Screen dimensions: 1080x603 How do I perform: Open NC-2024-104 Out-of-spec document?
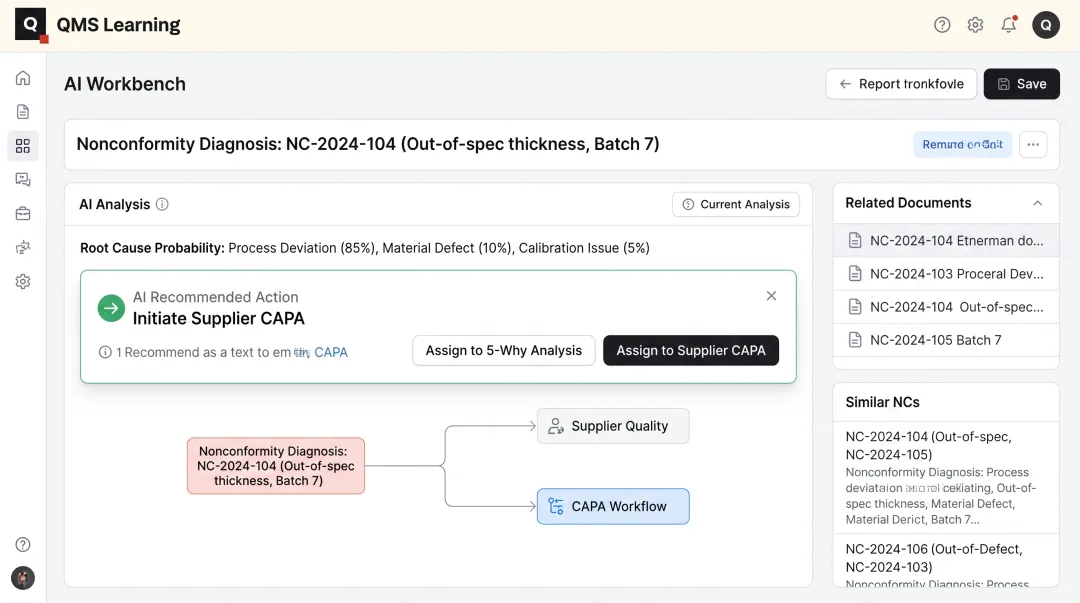coord(946,307)
